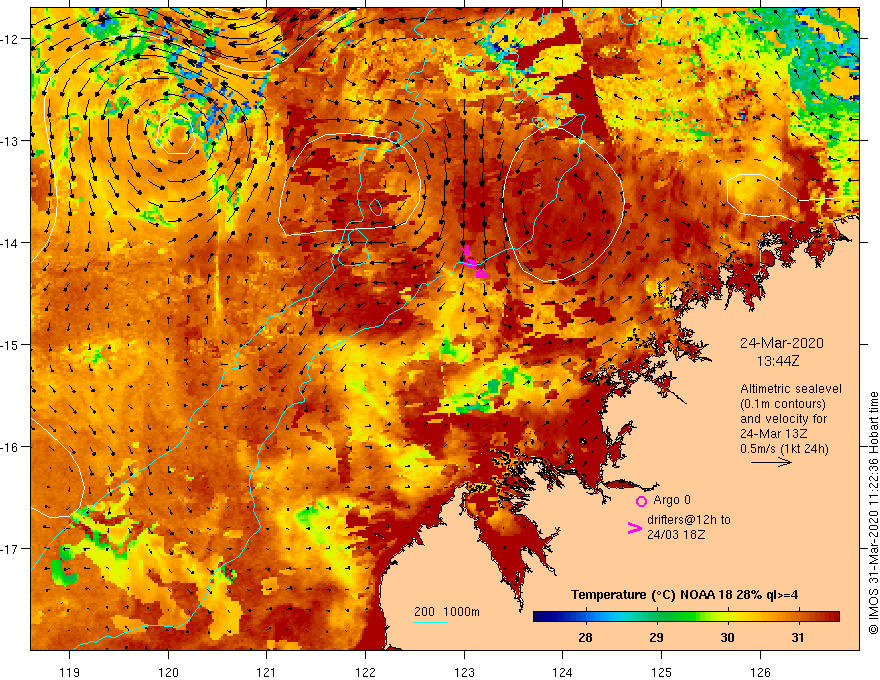Click the small white contour at eddy center
The image size is (880, 680).
pos(176,135)
